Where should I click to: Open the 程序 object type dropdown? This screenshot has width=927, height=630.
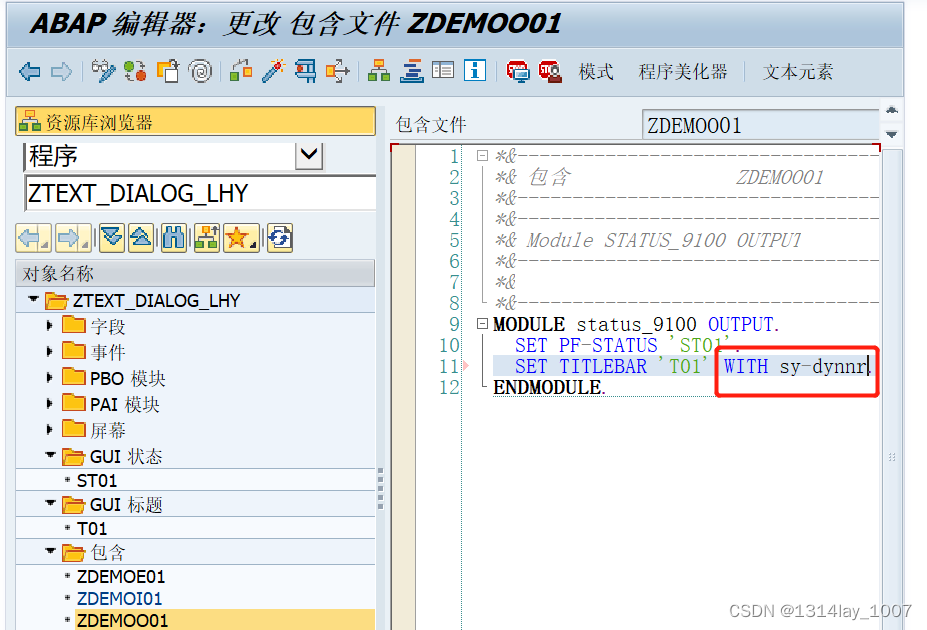click(x=309, y=156)
